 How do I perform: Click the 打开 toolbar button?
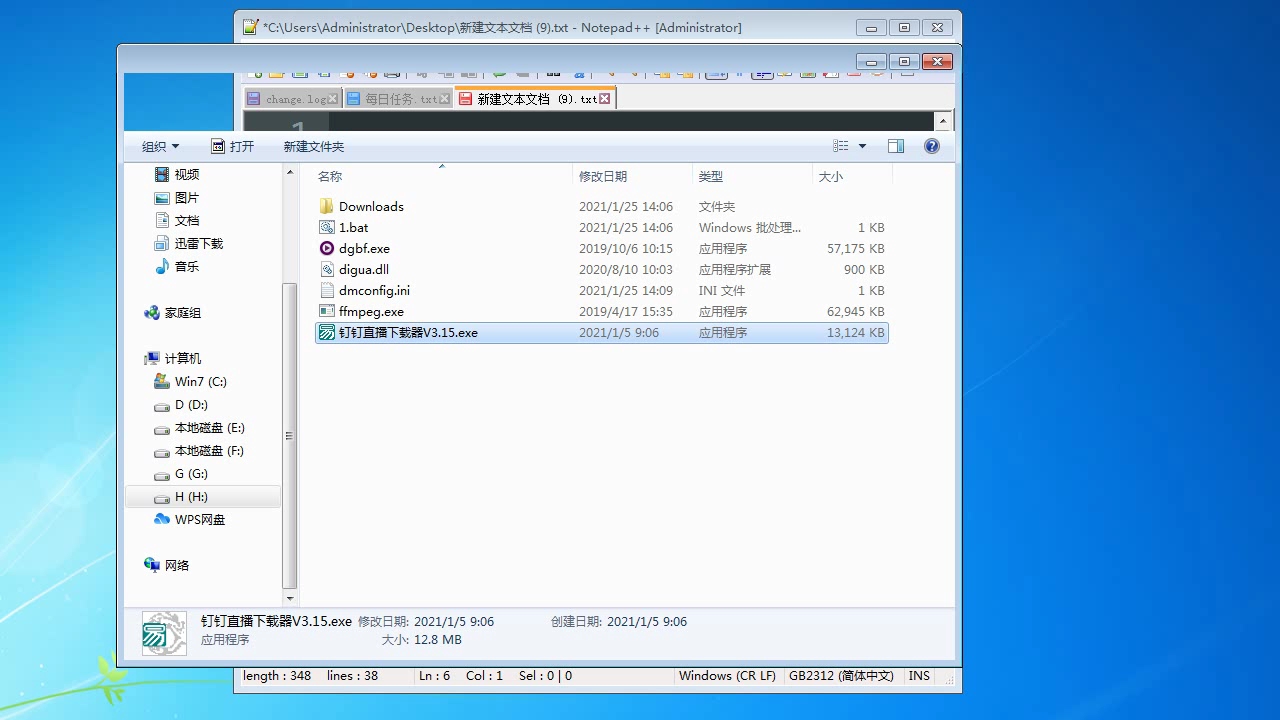pyautogui.click(x=233, y=146)
